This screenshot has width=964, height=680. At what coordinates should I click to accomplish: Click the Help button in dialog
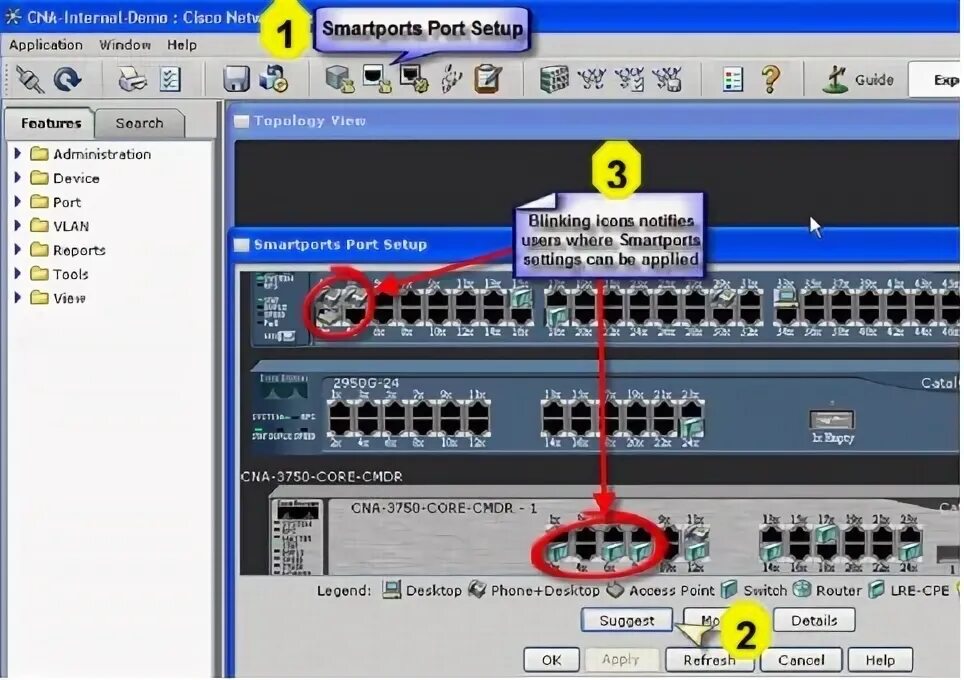coord(880,660)
